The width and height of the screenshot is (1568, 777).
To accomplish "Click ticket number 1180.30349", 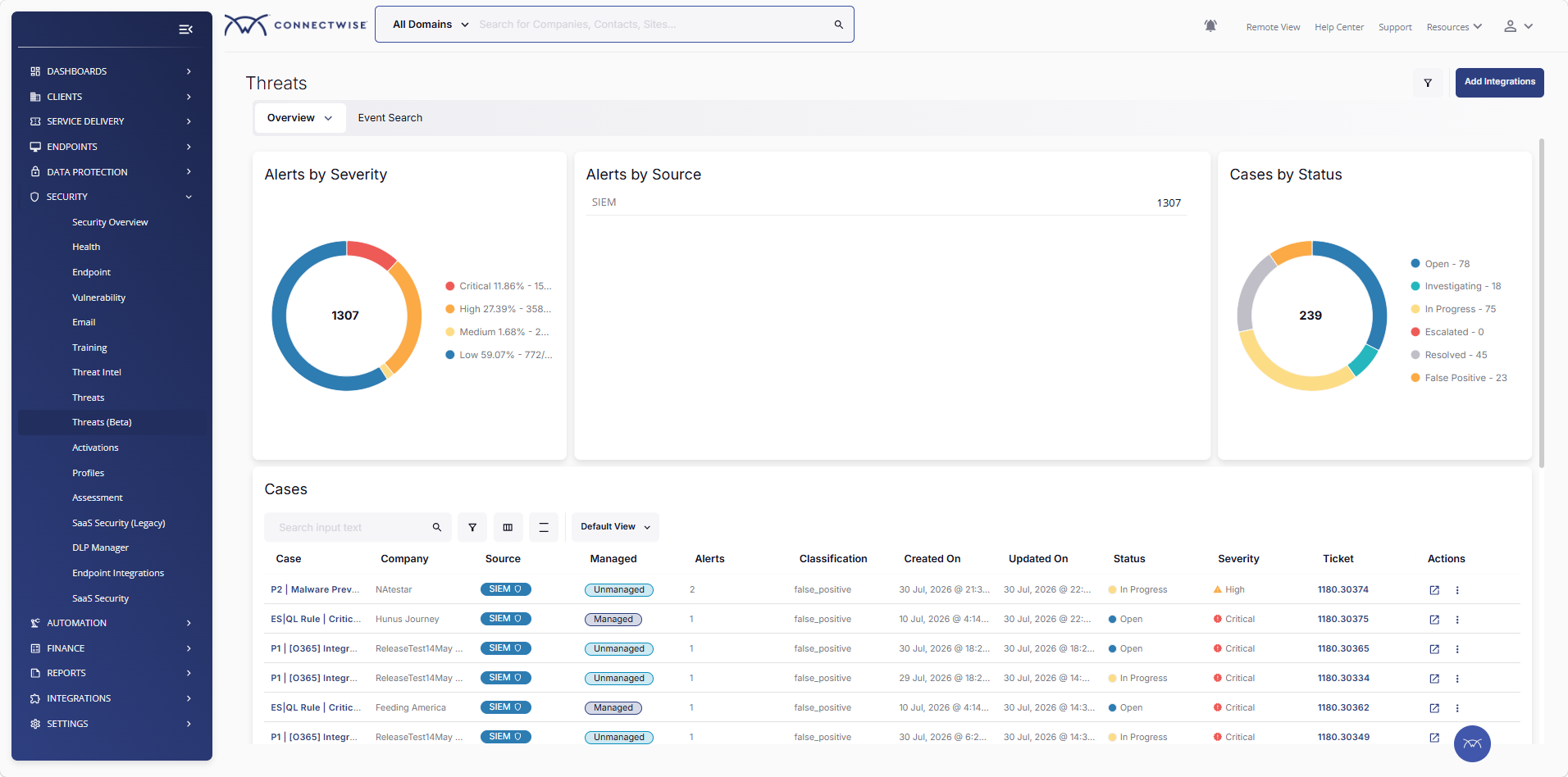I will coord(1343,737).
